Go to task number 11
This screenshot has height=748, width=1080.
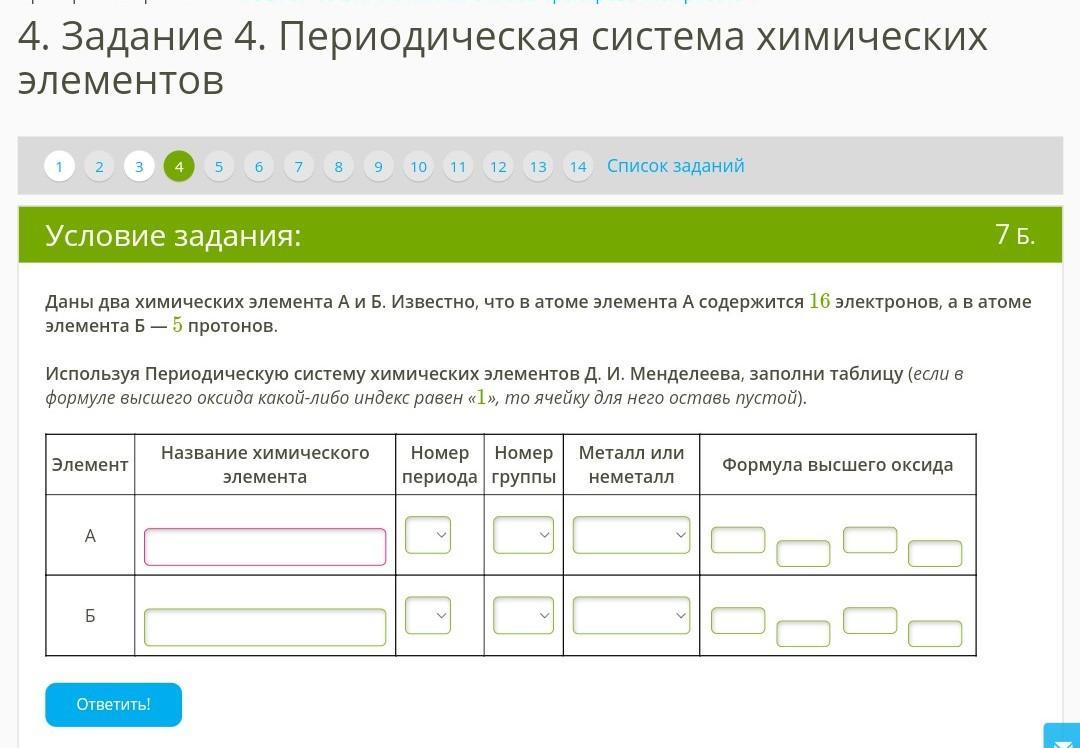click(x=459, y=167)
